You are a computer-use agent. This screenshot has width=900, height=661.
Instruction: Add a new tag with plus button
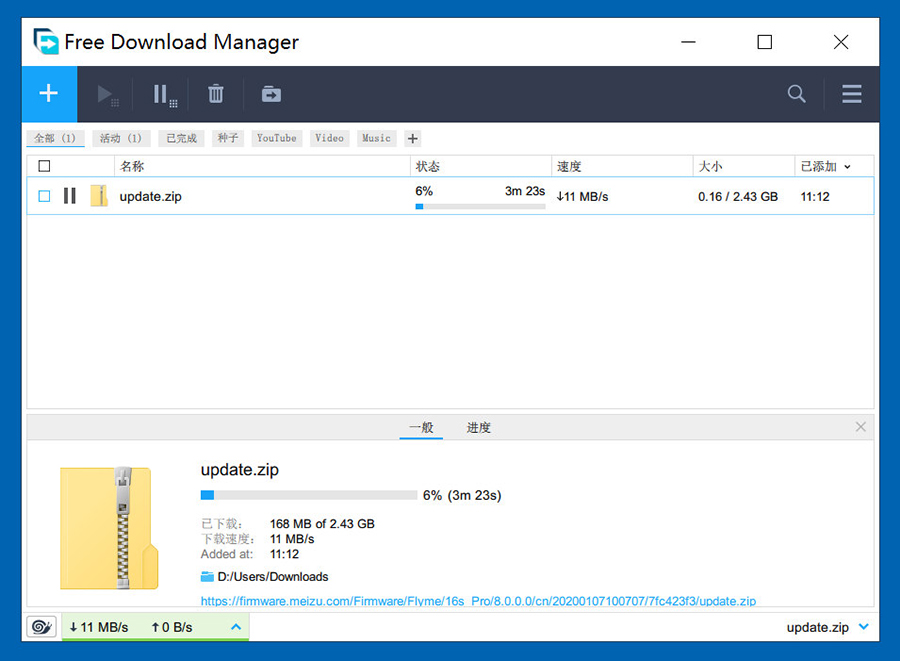(413, 139)
